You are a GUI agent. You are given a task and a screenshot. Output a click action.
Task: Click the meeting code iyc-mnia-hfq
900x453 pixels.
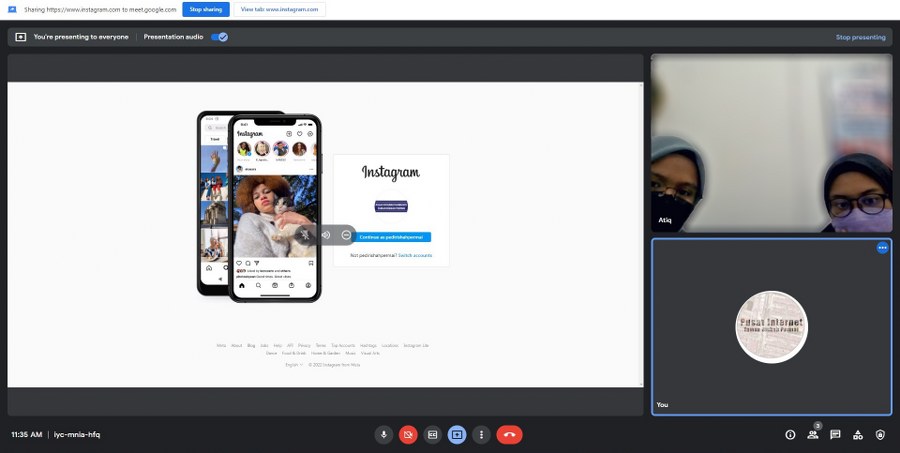click(x=77, y=435)
